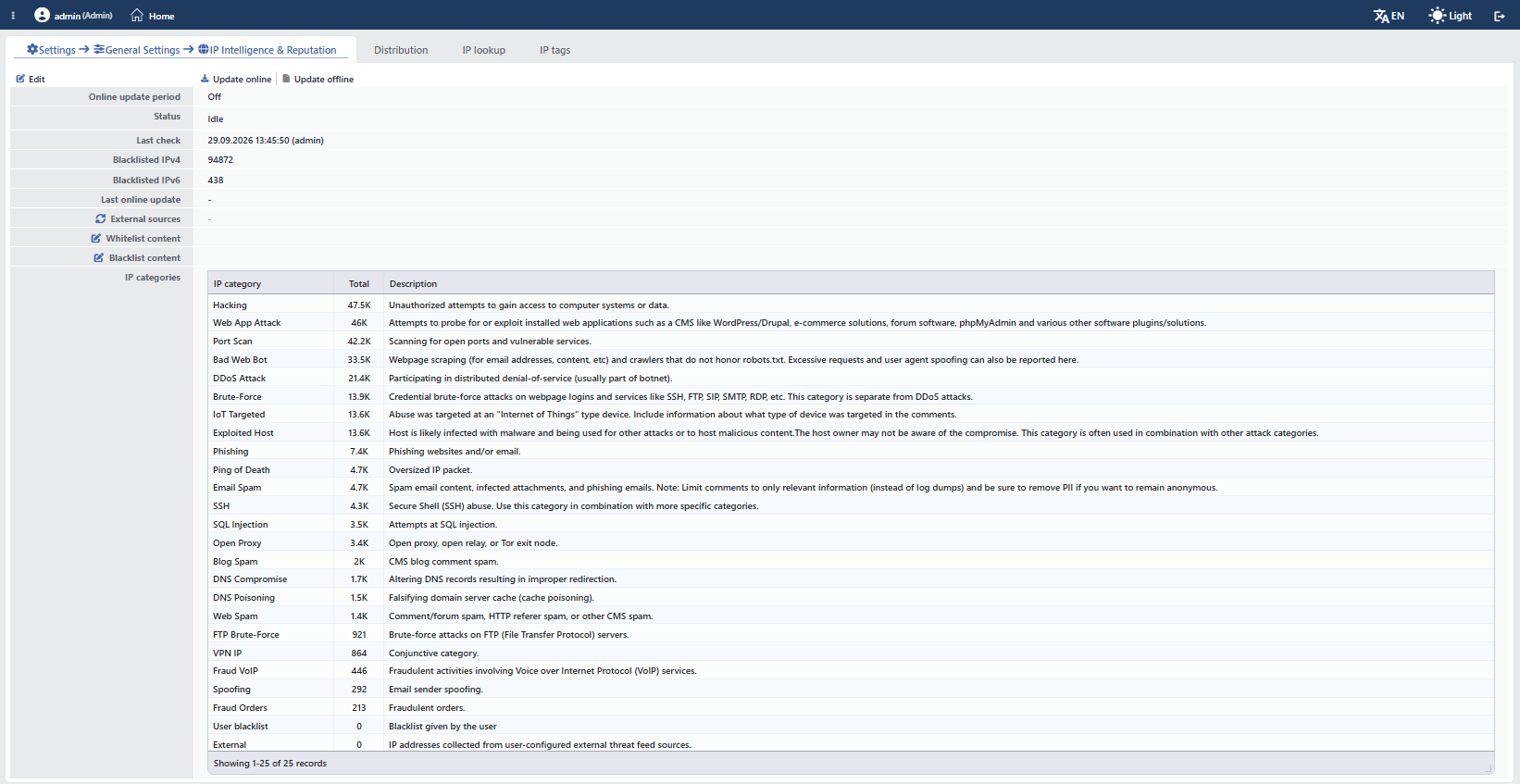Click the General Settings sliders icon
Image resolution: width=1520 pixels, height=784 pixels.
(99, 49)
